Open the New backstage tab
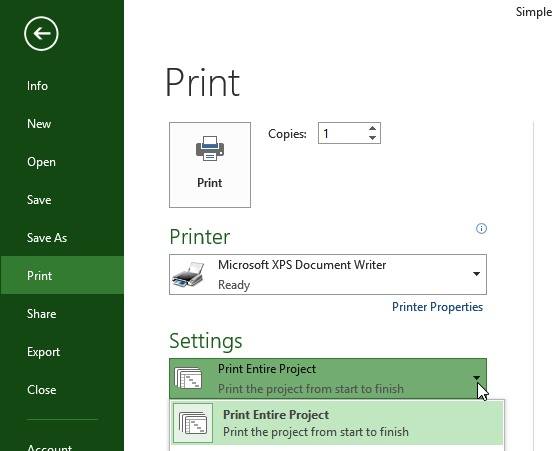Screen dimensions: 555x451 [x=39, y=124]
